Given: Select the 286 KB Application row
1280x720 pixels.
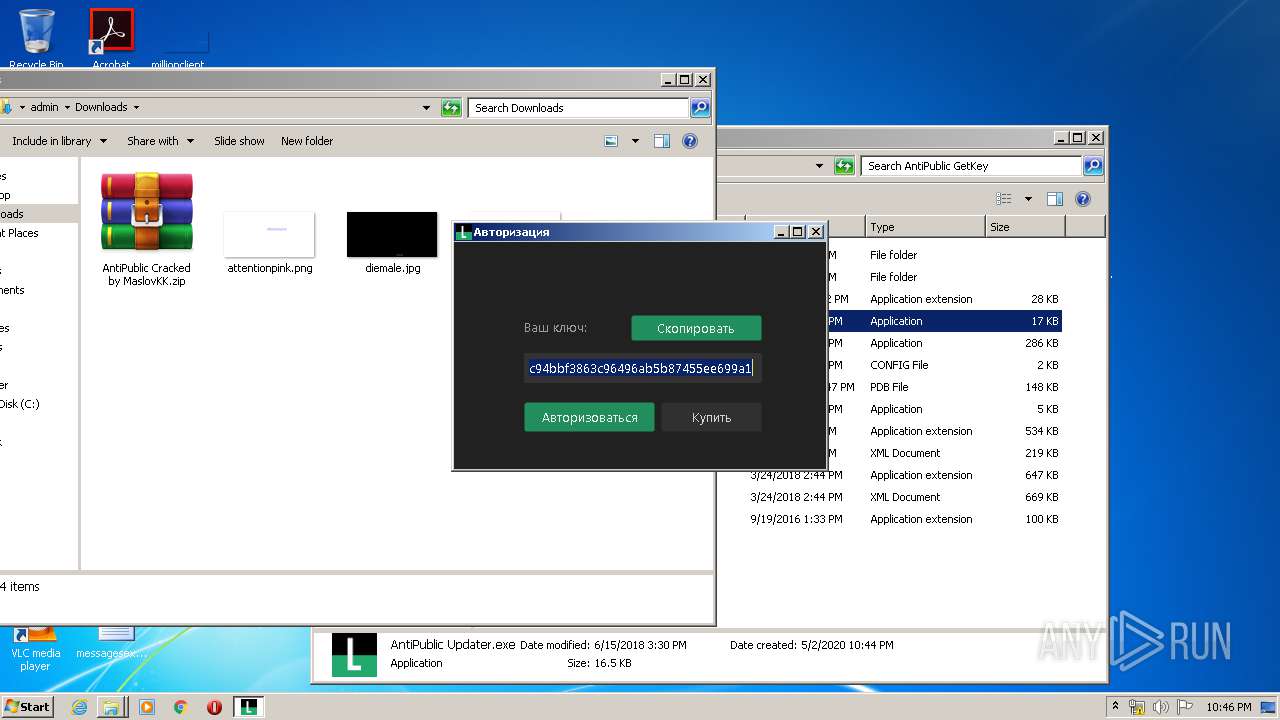Looking at the screenshot, I should 944,343.
